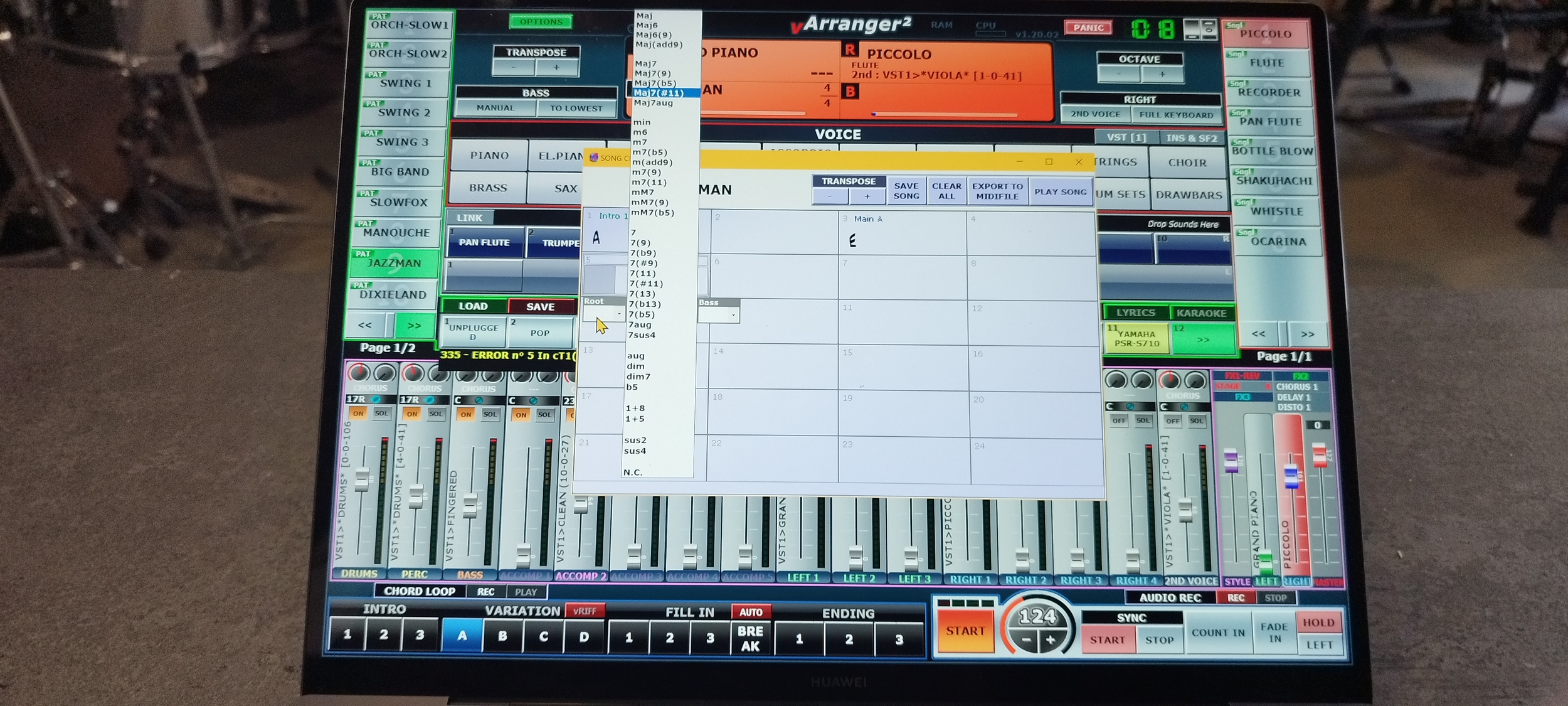Click the right knob on DRUMS channel
The image size is (1568, 706).
384,373
